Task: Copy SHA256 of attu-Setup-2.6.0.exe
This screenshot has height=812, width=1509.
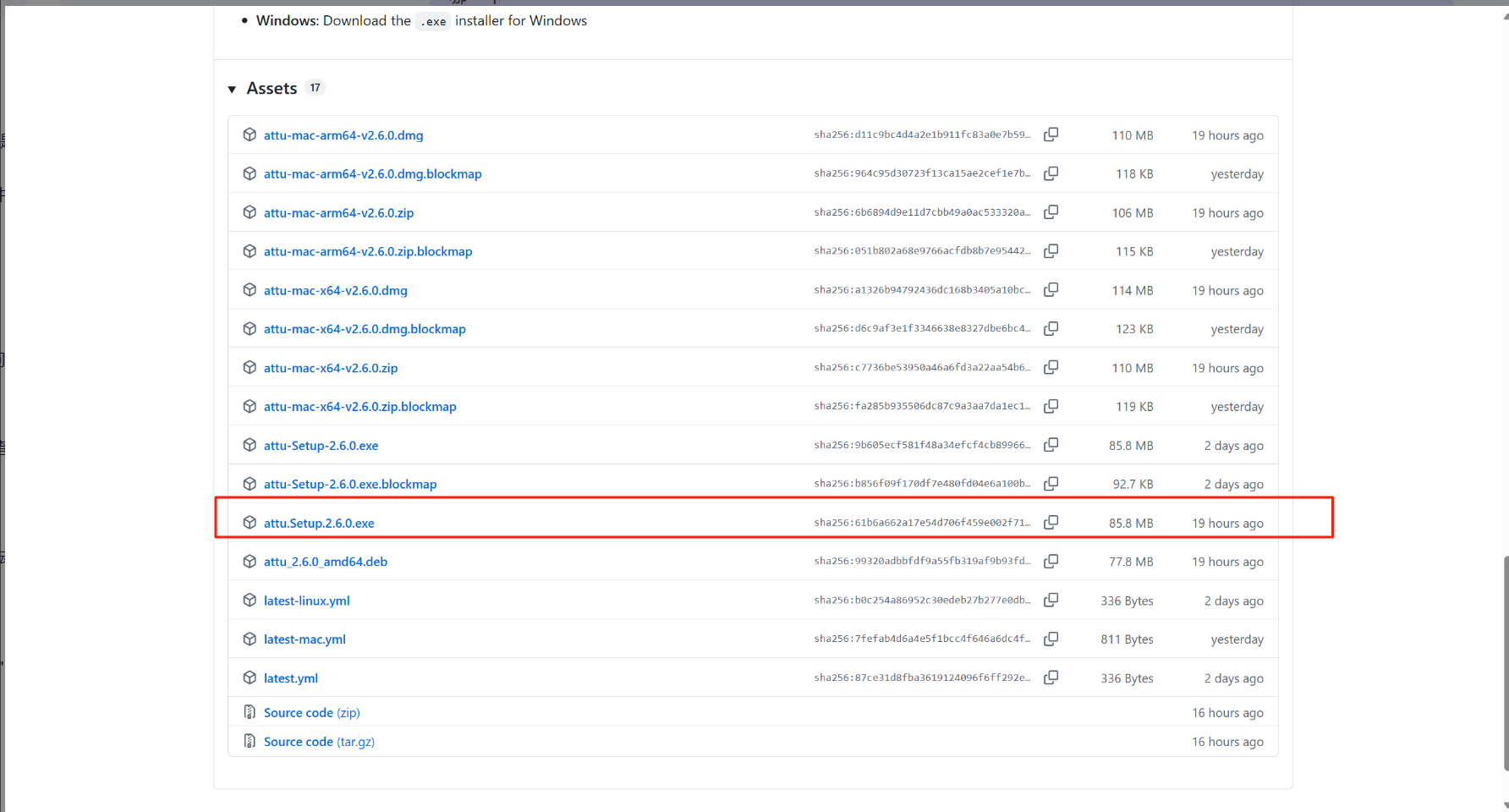Action: click(1051, 445)
